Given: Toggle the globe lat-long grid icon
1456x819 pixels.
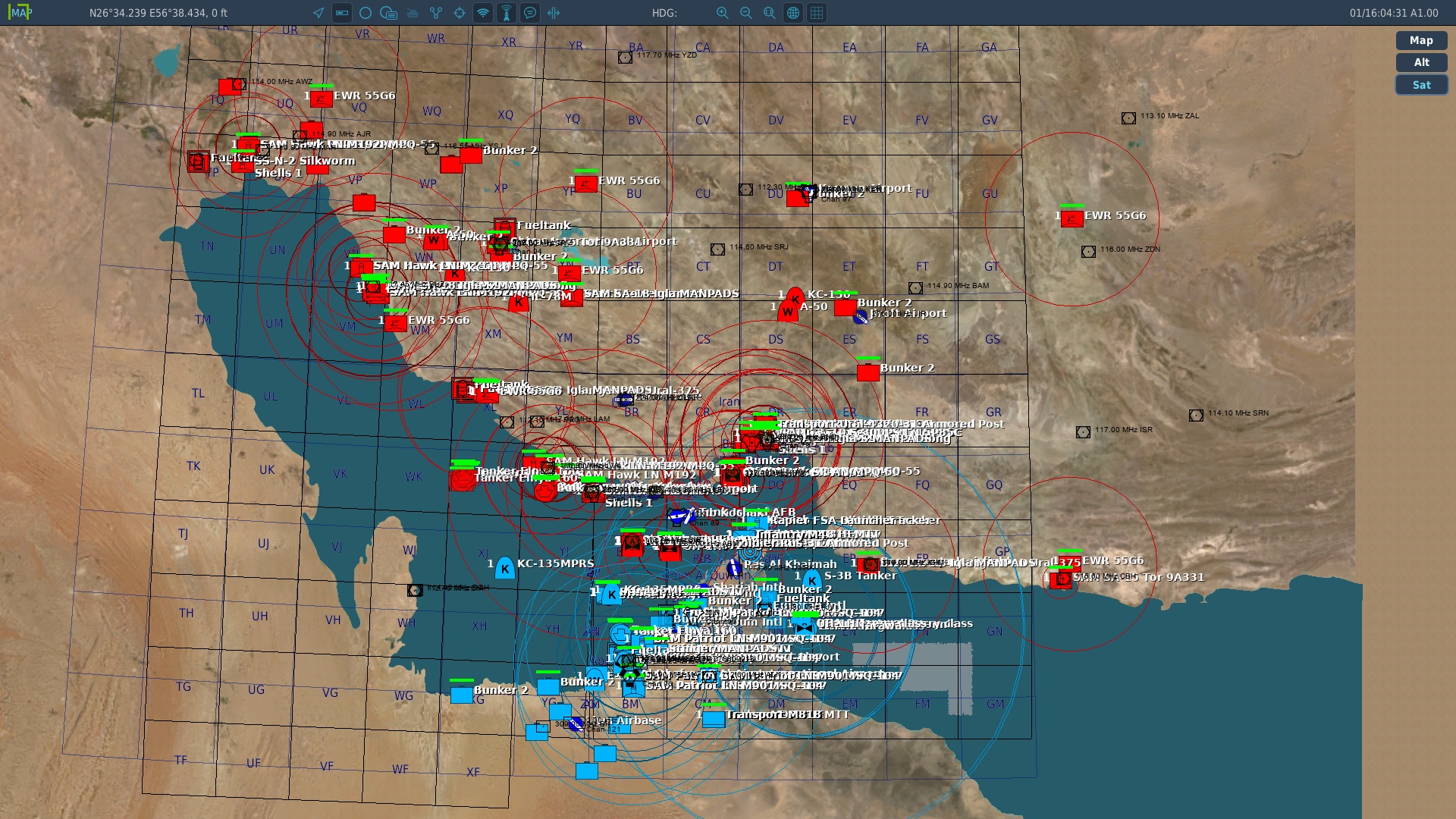Looking at the screenshot, I should coord(793,13).
